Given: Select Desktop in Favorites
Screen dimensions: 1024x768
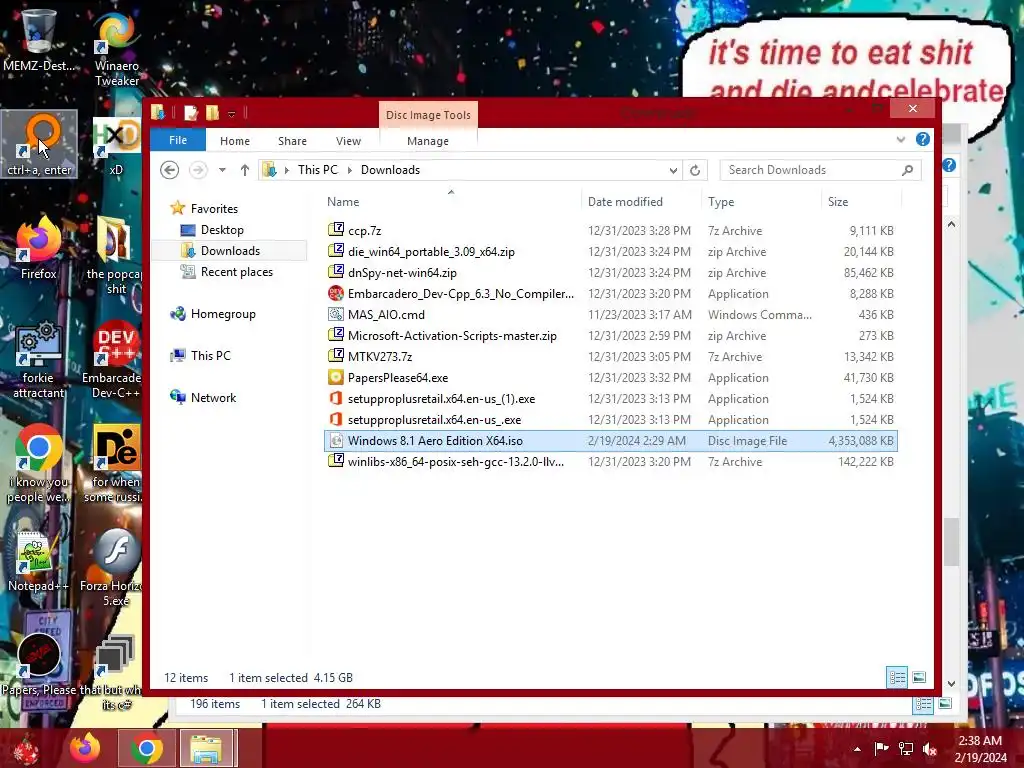Looking at the screenshot, I should [222, 230].
